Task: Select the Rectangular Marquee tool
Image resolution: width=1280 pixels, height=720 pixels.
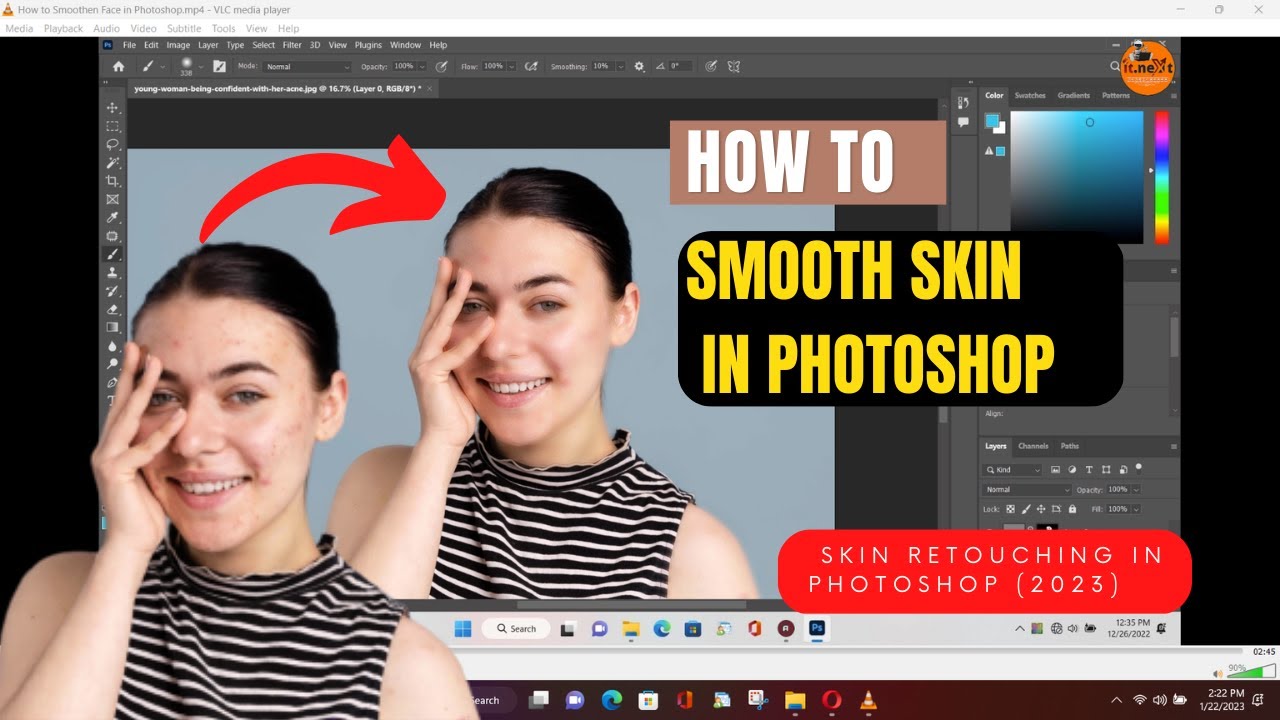Action: point(112,126)
